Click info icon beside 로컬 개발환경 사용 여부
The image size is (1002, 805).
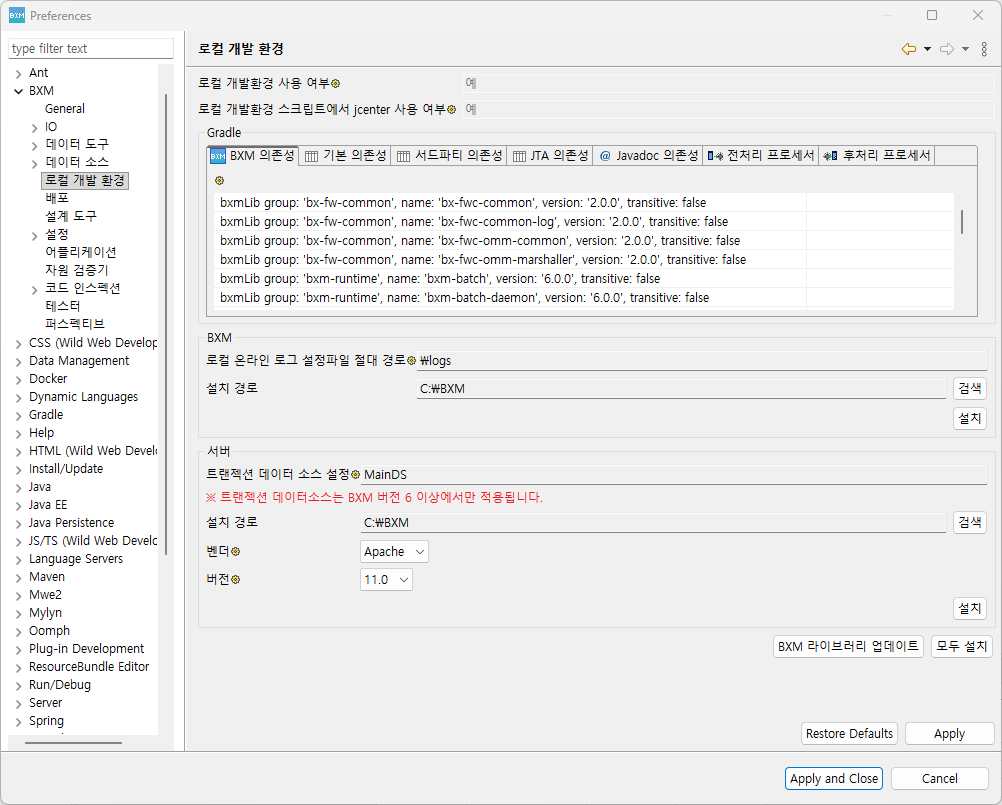tap(336, 84)
